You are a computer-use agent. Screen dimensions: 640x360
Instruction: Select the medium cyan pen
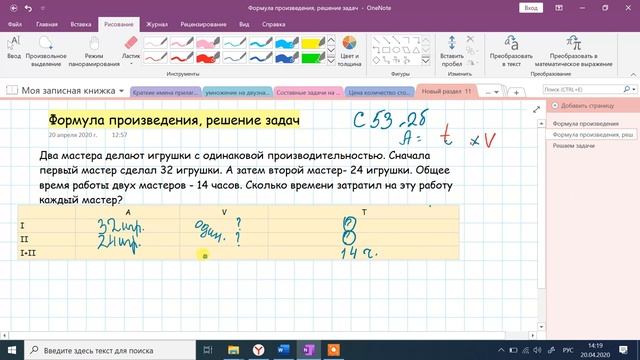260,42
